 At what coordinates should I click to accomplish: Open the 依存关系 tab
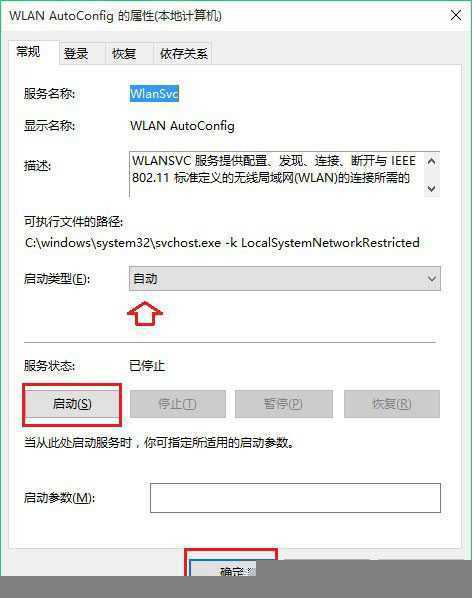click(x=182, y=54)
